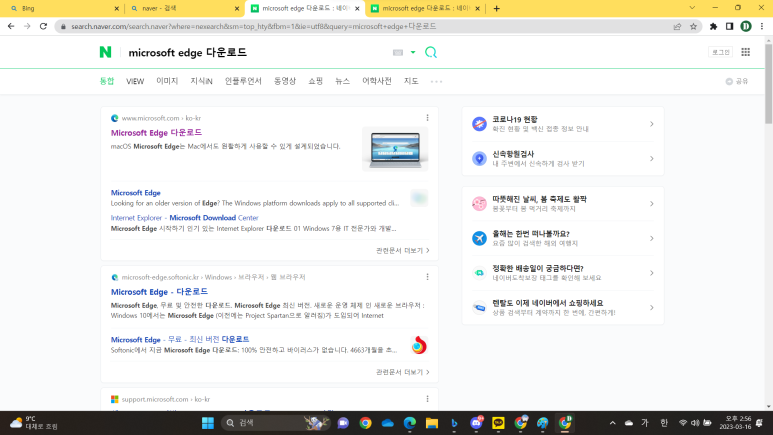Open the Chrome profile avatar
773x435 pixels.
click(x=746, y=26)
